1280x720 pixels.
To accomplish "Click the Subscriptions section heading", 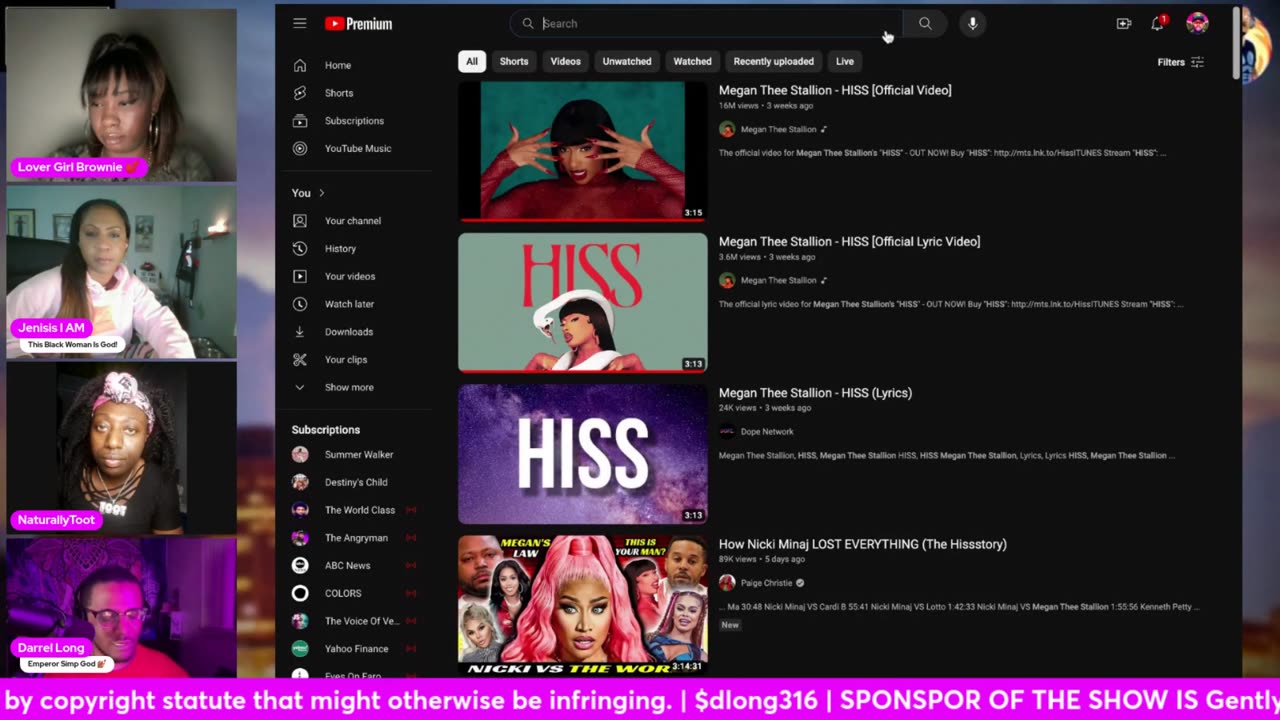I will pyautogui.click(x=325, y=430).
